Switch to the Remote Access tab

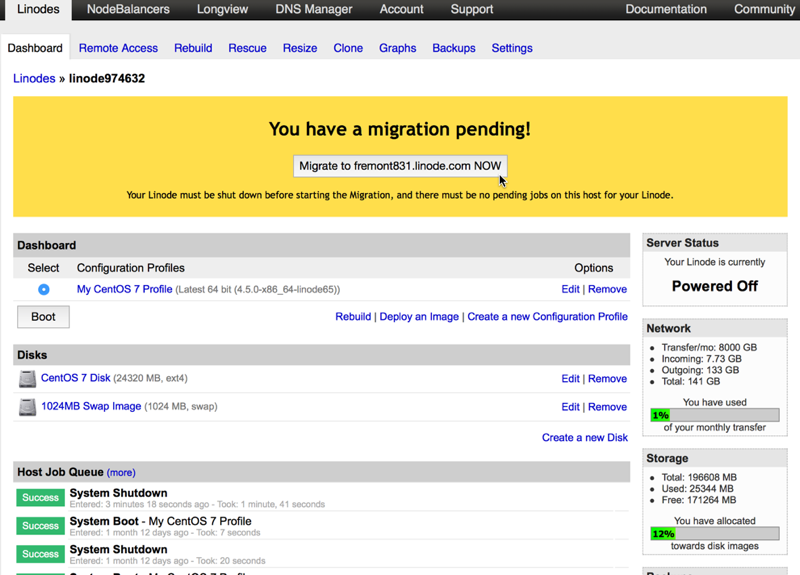tap(118, 48)
